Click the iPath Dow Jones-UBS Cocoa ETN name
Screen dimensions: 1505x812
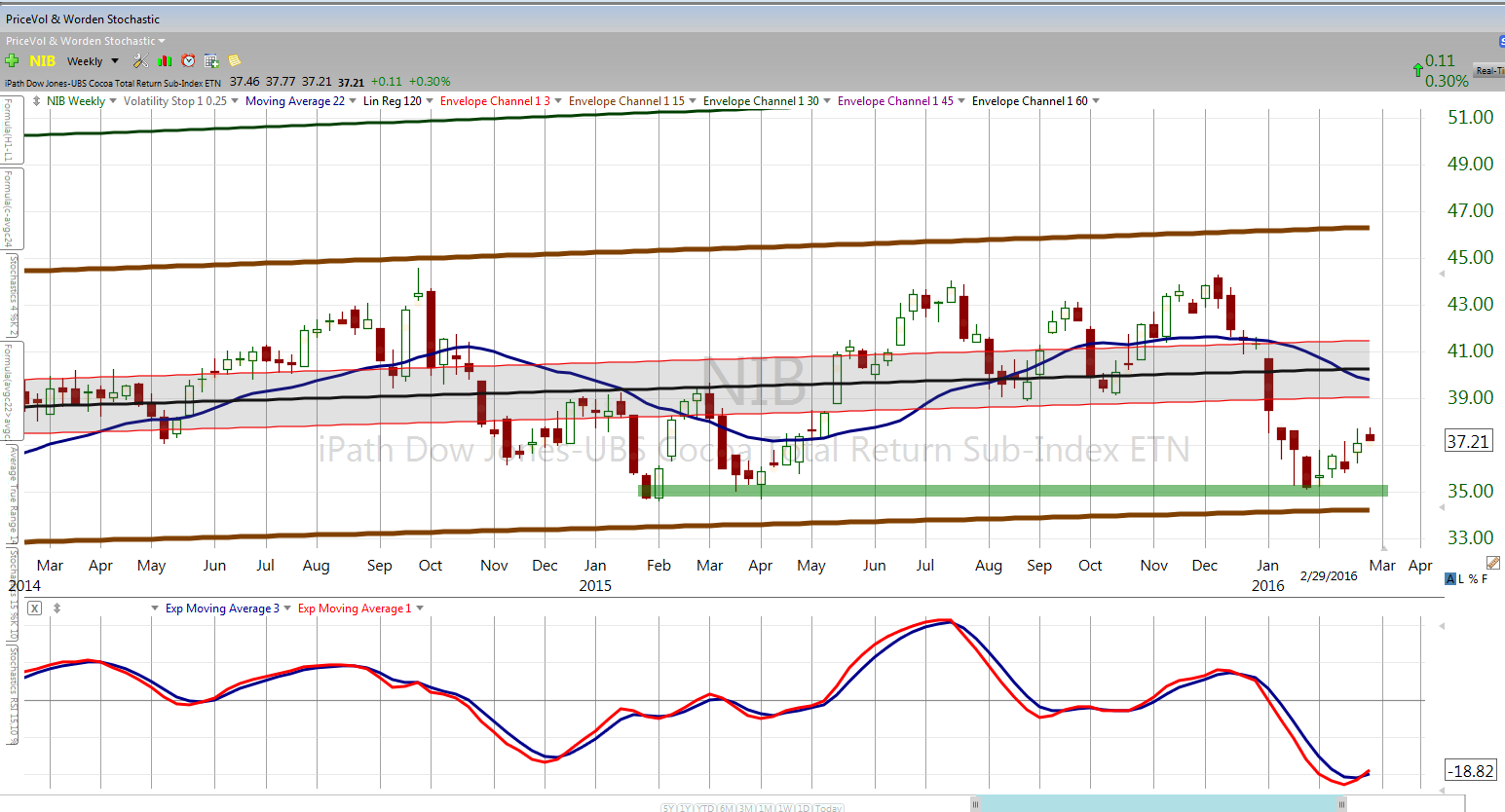113,83
